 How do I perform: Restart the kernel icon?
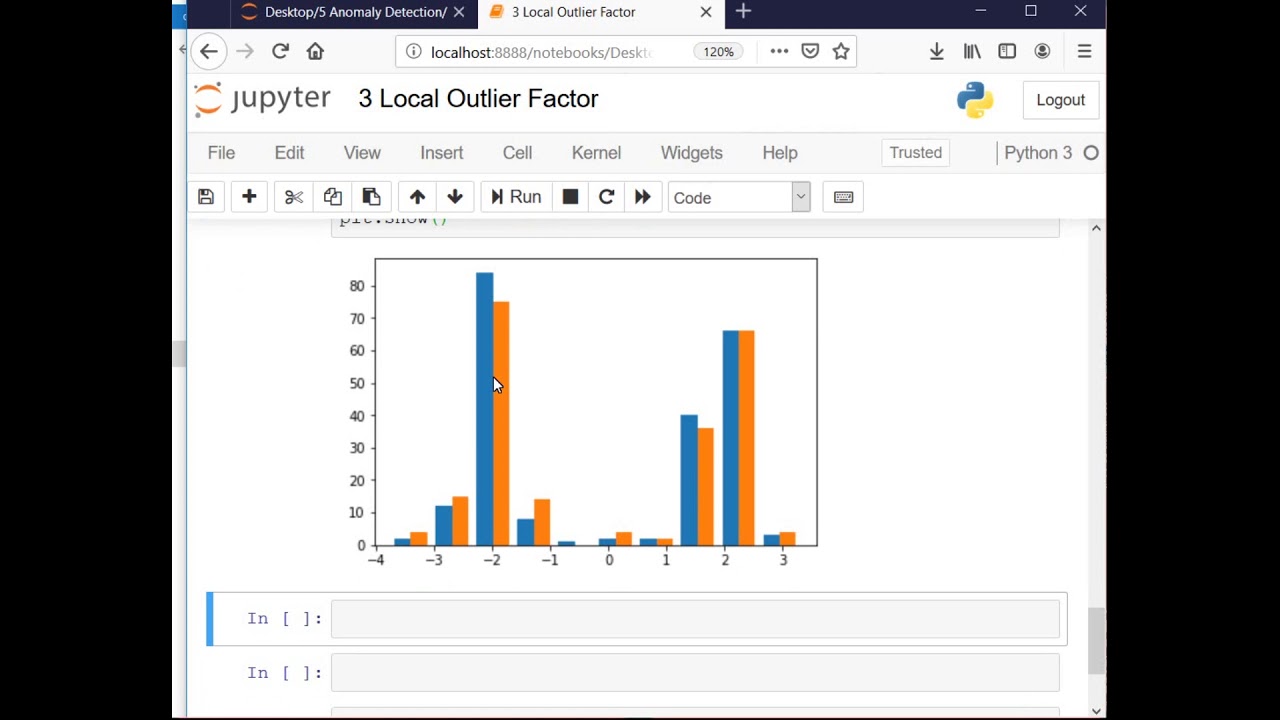(606, 197)
